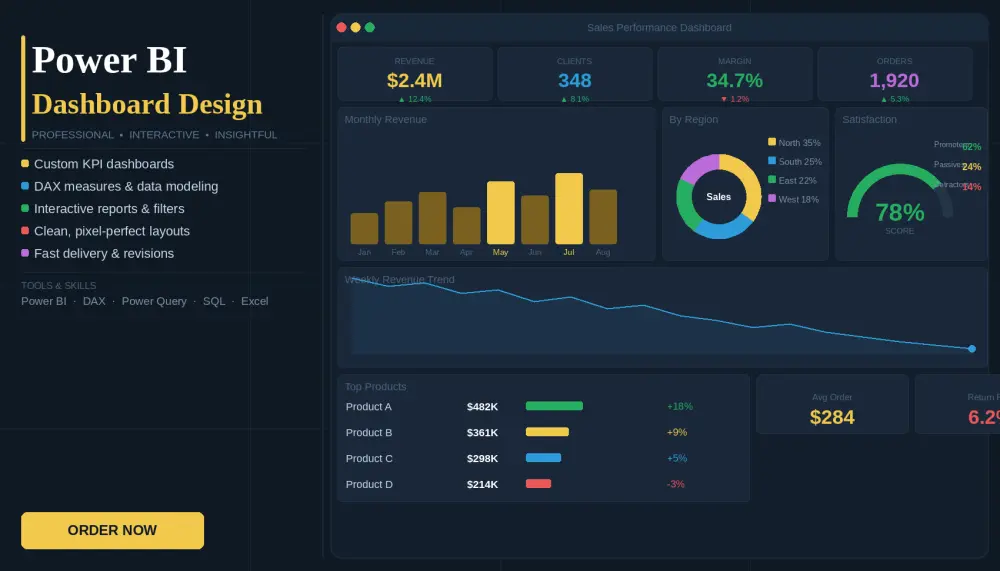
Task: Click the Aug bar in Monthly Revenue
Action: 603,217
